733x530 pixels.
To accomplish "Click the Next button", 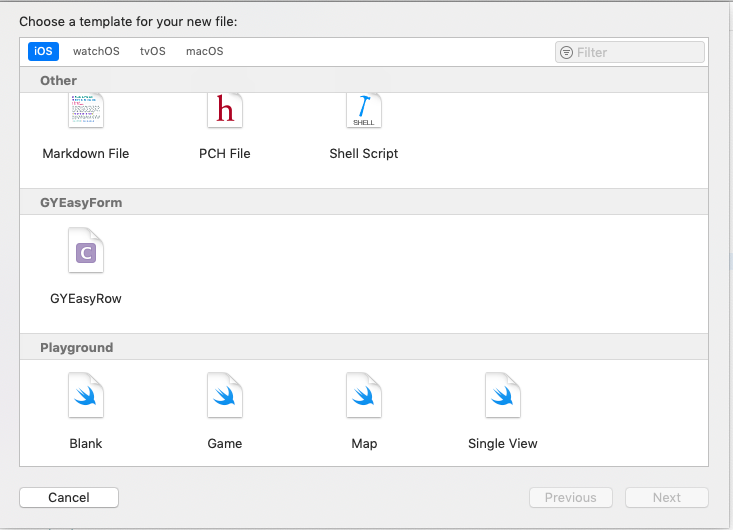I will (667, 497).
